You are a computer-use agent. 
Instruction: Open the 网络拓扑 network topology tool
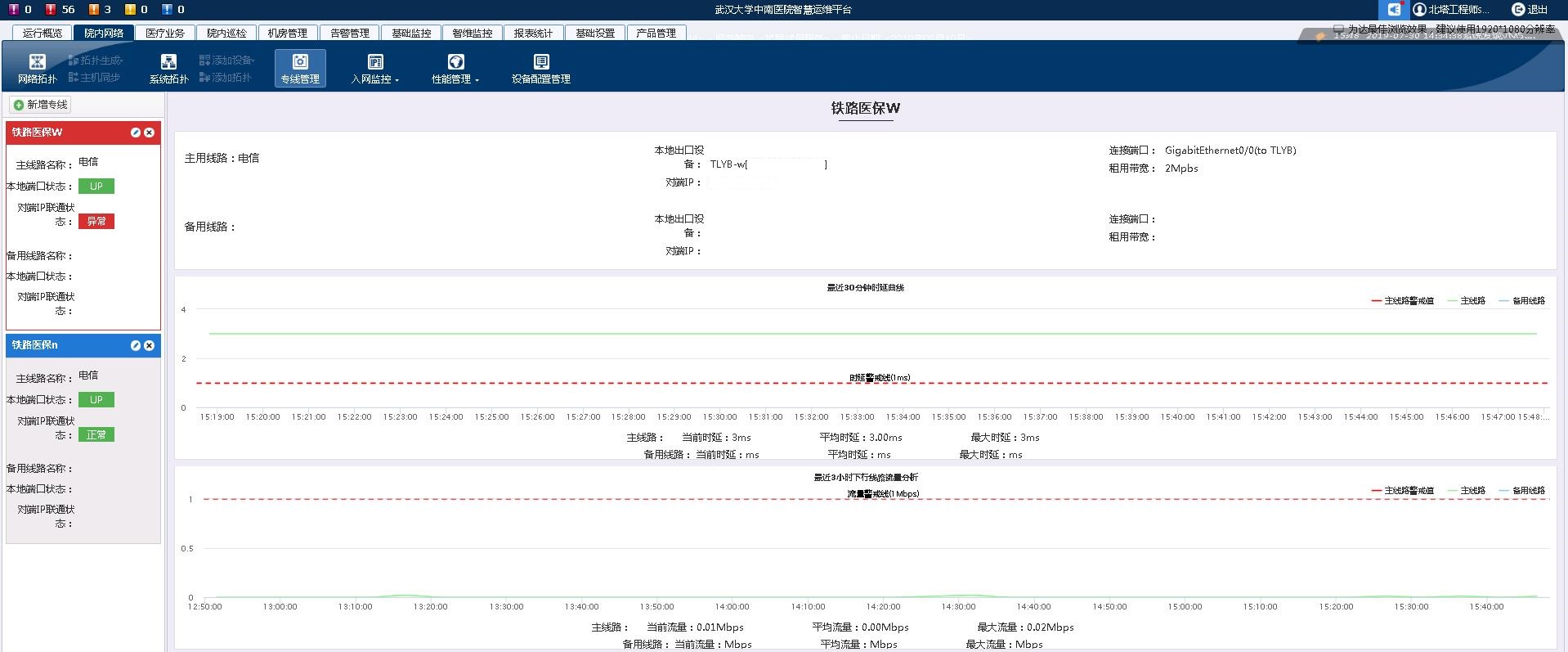[x=37, y=68]
